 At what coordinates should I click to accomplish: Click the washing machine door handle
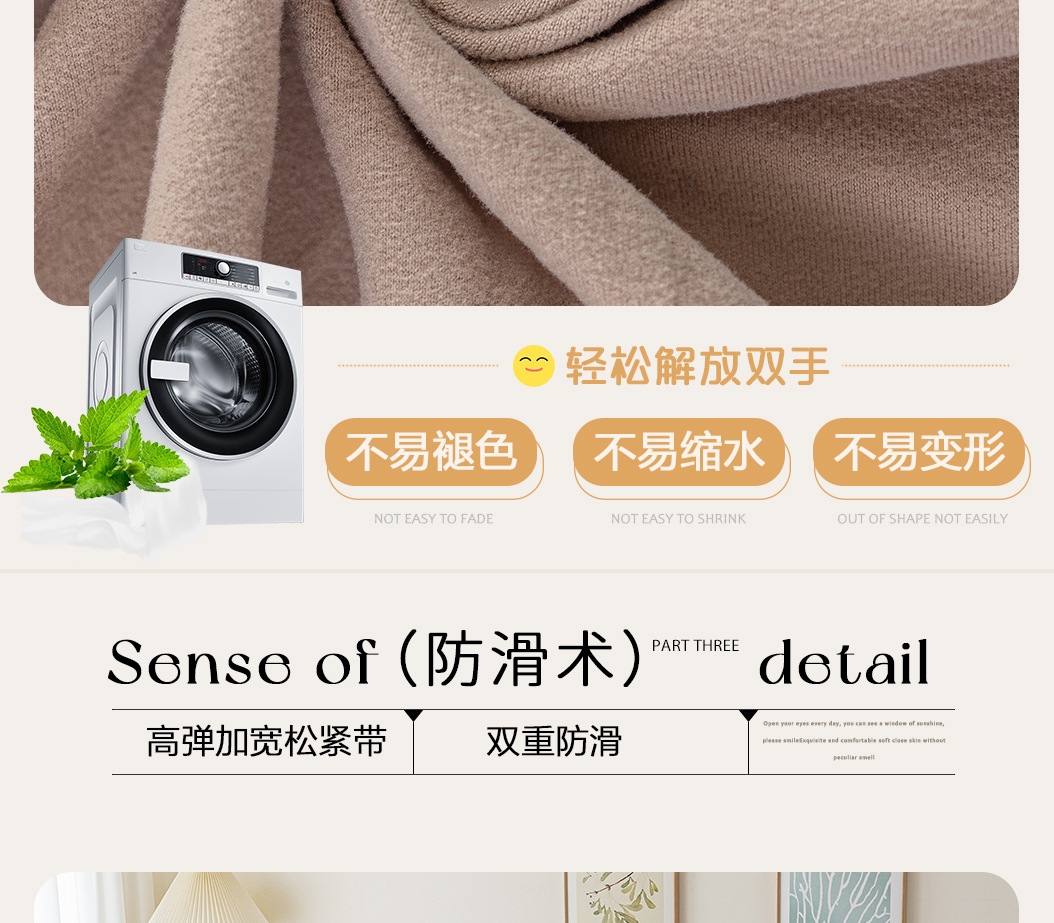tap(169, 370)
